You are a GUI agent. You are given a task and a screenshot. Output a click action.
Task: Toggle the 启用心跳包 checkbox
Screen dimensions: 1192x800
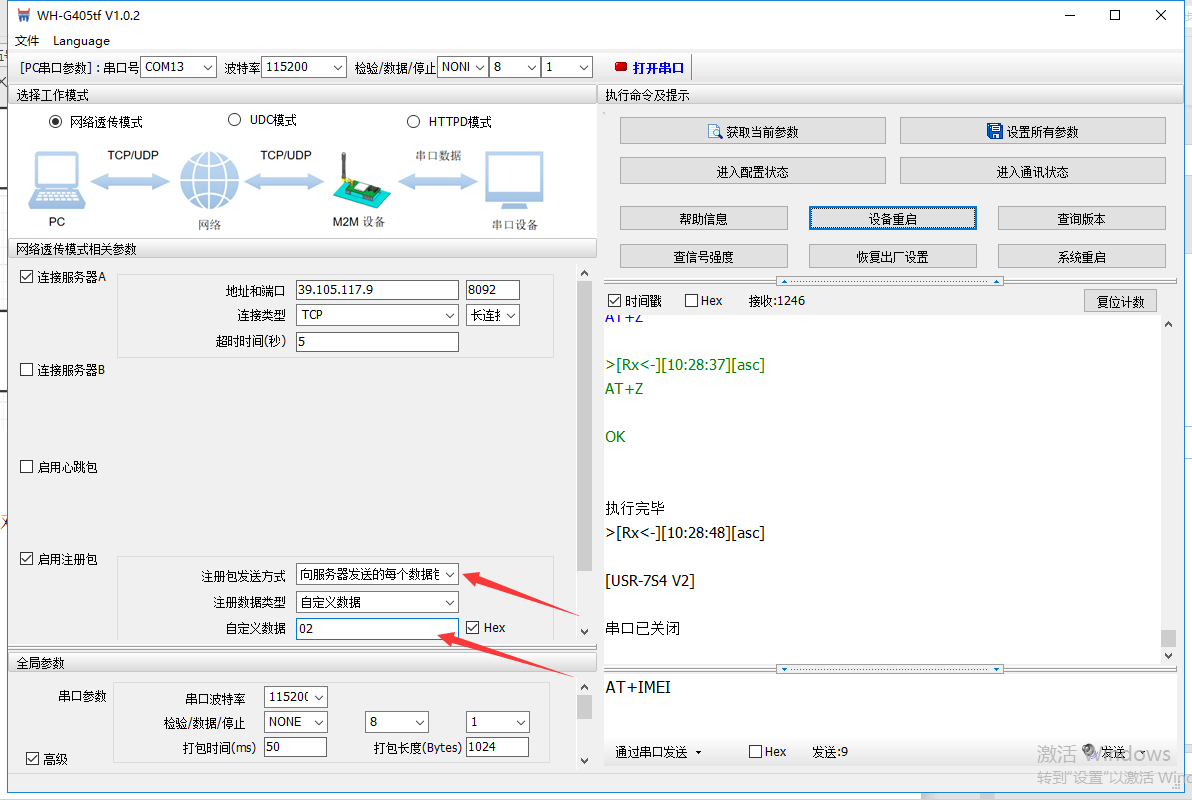point(27,467)
